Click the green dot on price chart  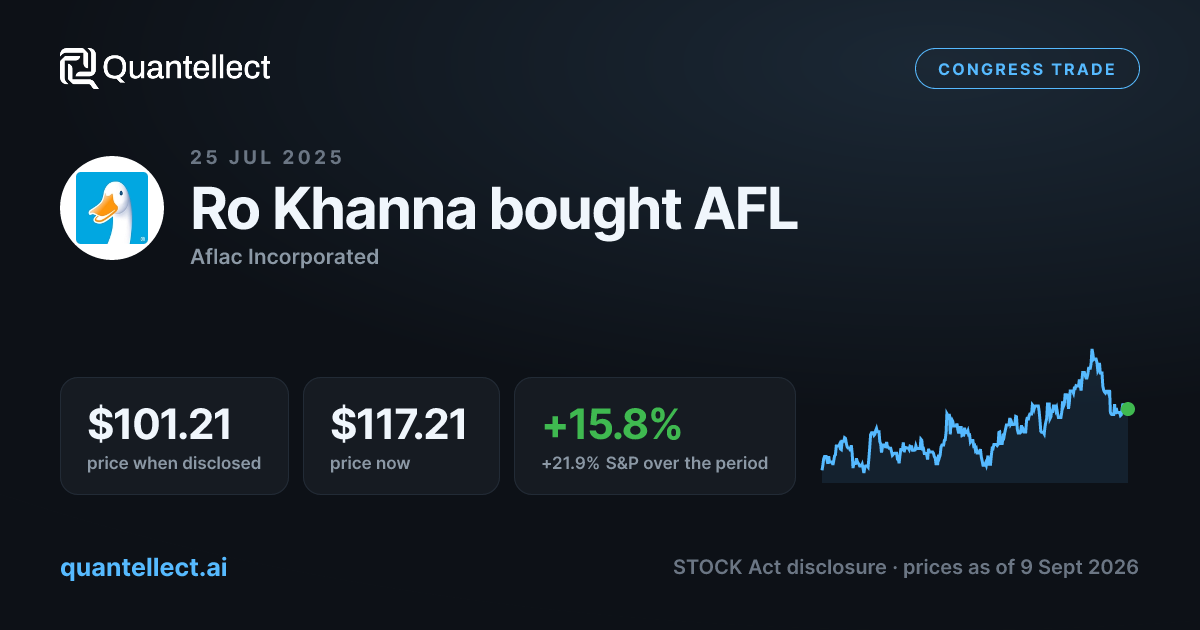1128,409
